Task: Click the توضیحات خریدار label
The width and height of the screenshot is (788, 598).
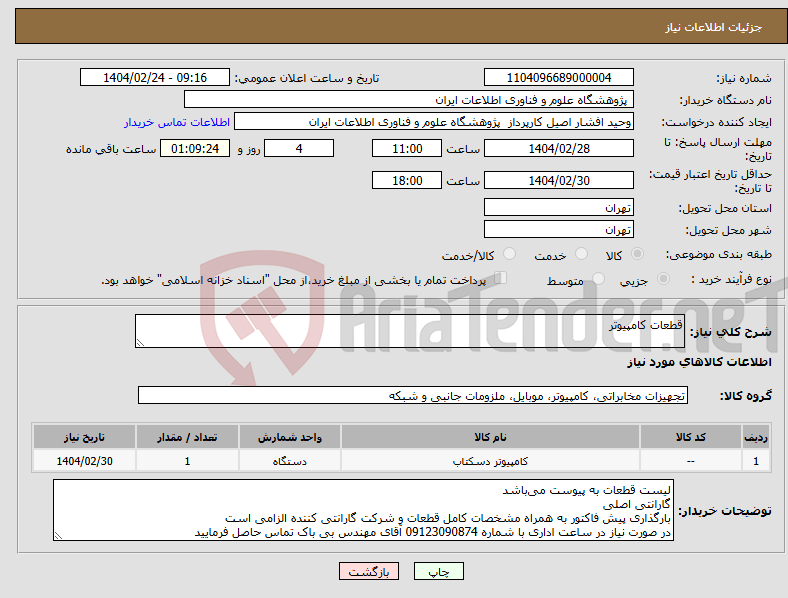Action: 725,511
